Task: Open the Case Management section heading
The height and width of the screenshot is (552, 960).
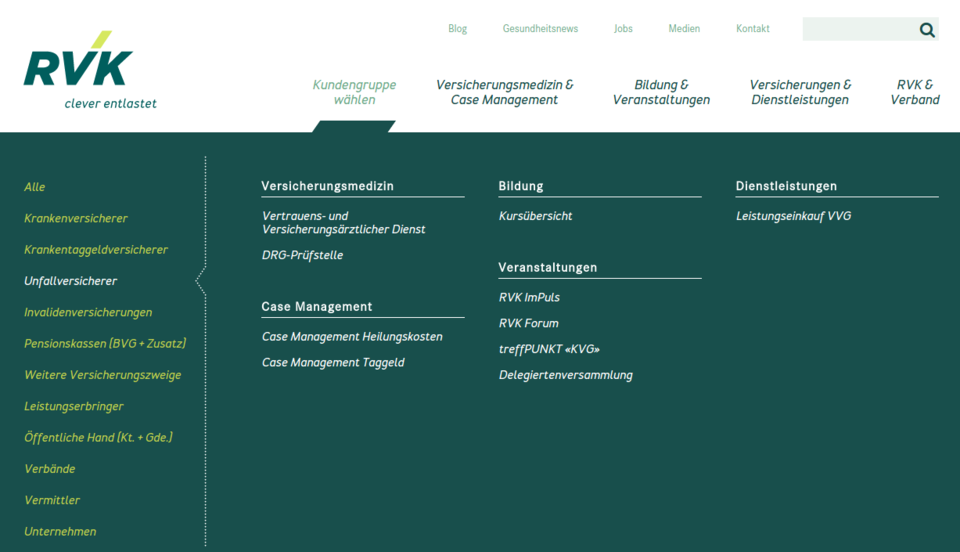Action: click(x=317, y=307)
